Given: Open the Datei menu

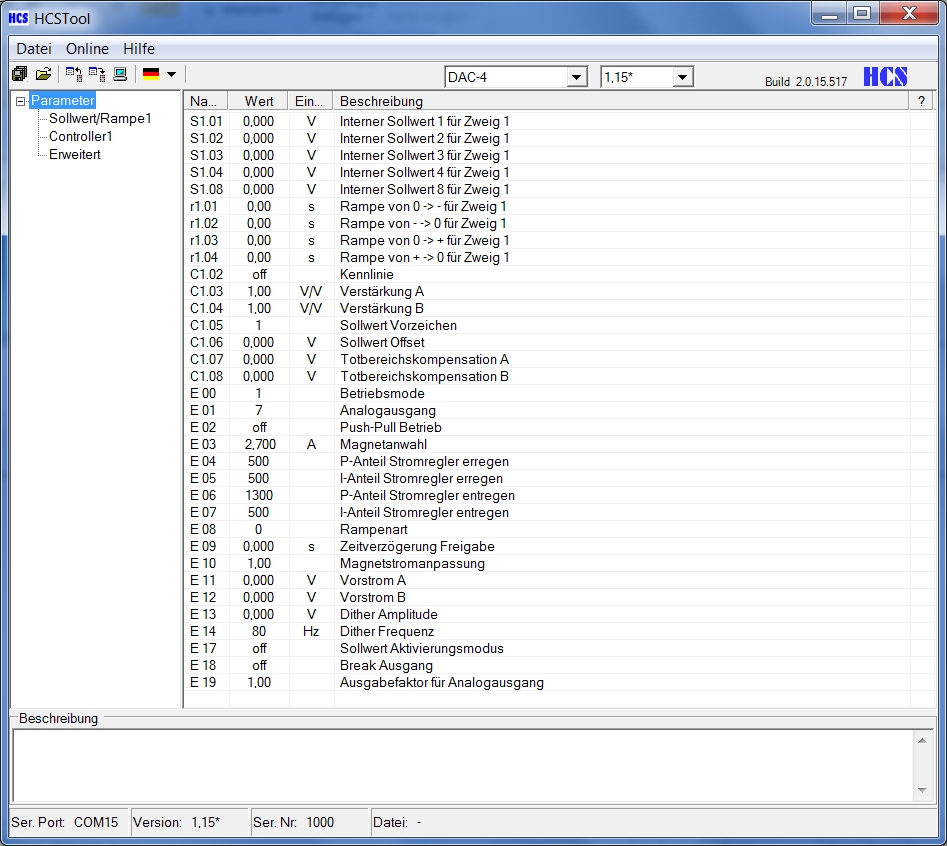Looking at the screenshot, I should (x=33, y=48).
